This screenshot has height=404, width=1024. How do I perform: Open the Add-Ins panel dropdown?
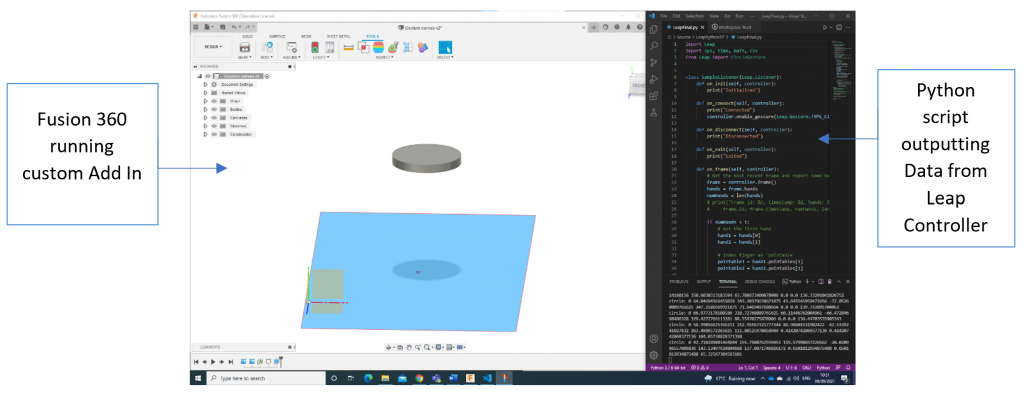coord(291,57)
